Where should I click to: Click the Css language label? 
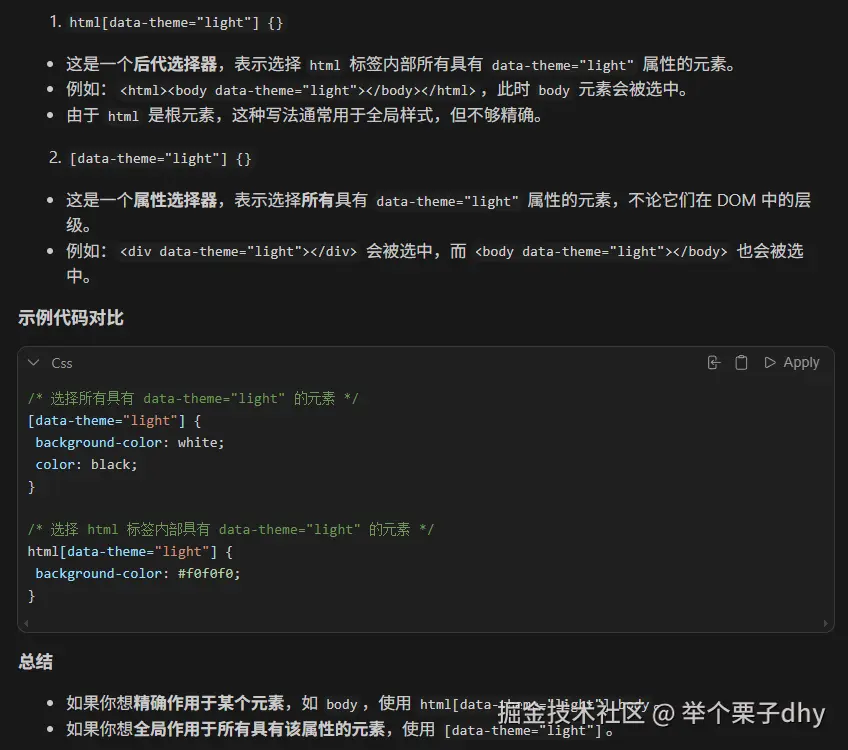pos(62,363)
